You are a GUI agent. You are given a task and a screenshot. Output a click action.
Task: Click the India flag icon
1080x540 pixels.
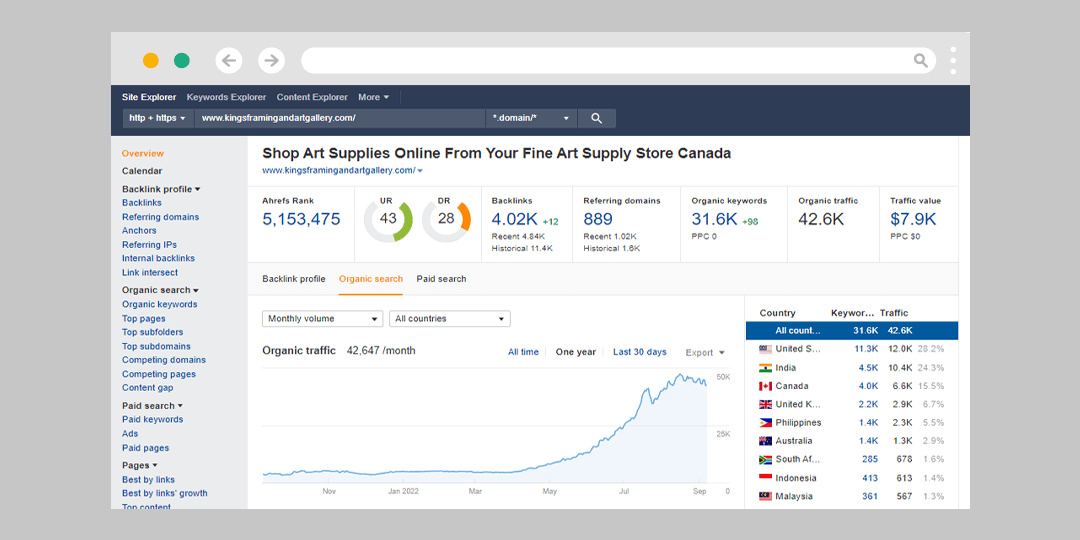[765, 368]
